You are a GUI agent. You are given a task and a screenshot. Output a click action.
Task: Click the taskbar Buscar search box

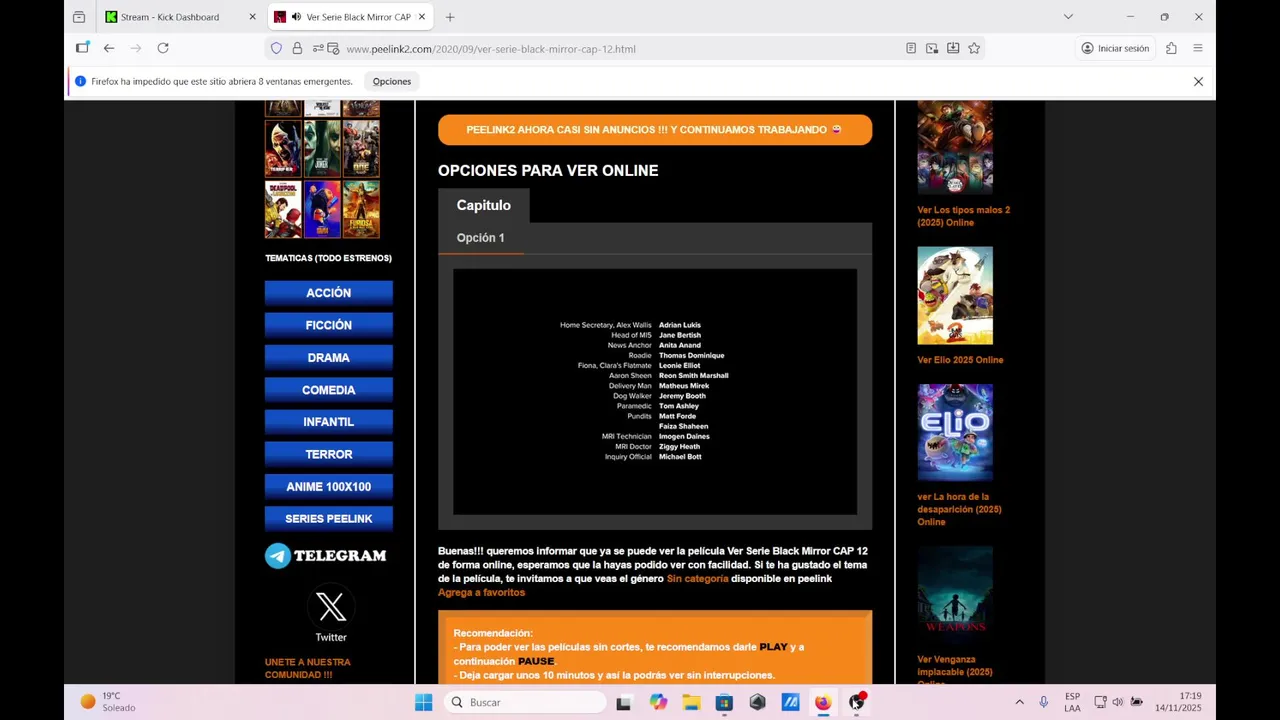pos(525,702)
